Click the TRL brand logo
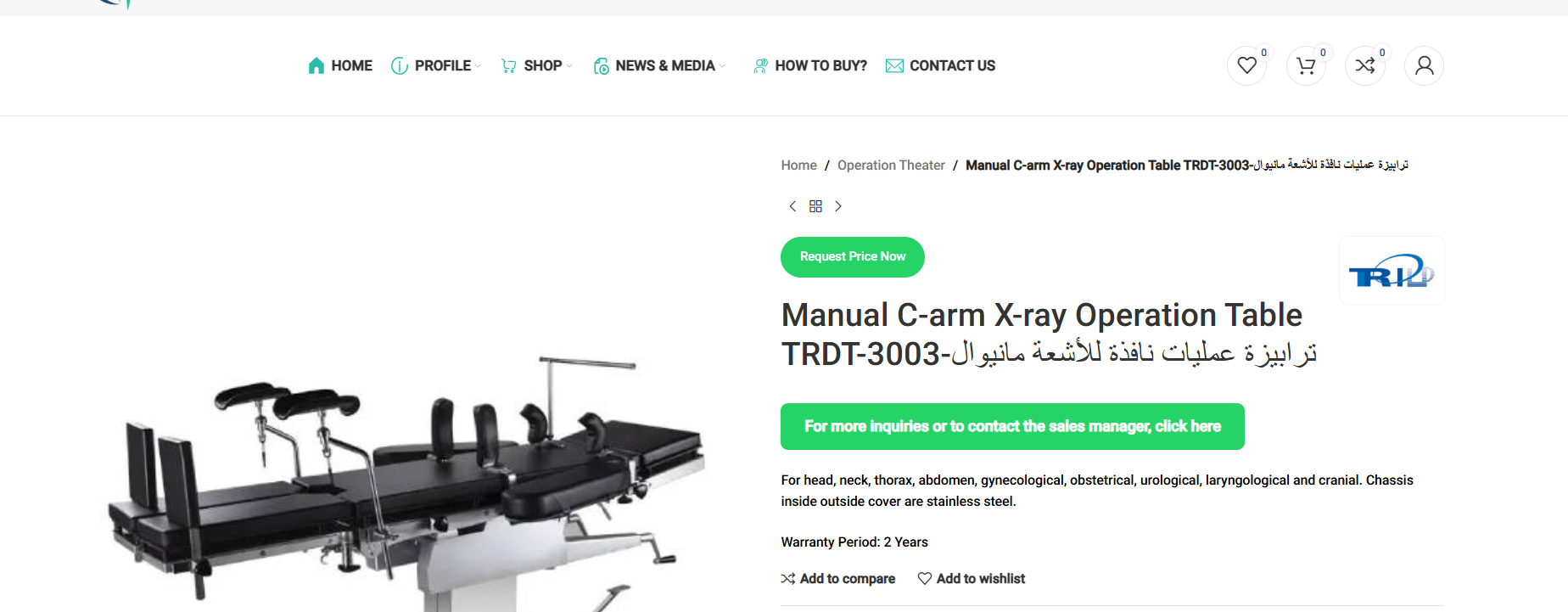This screenshot has height=612, width=1568. [1392, 271]
